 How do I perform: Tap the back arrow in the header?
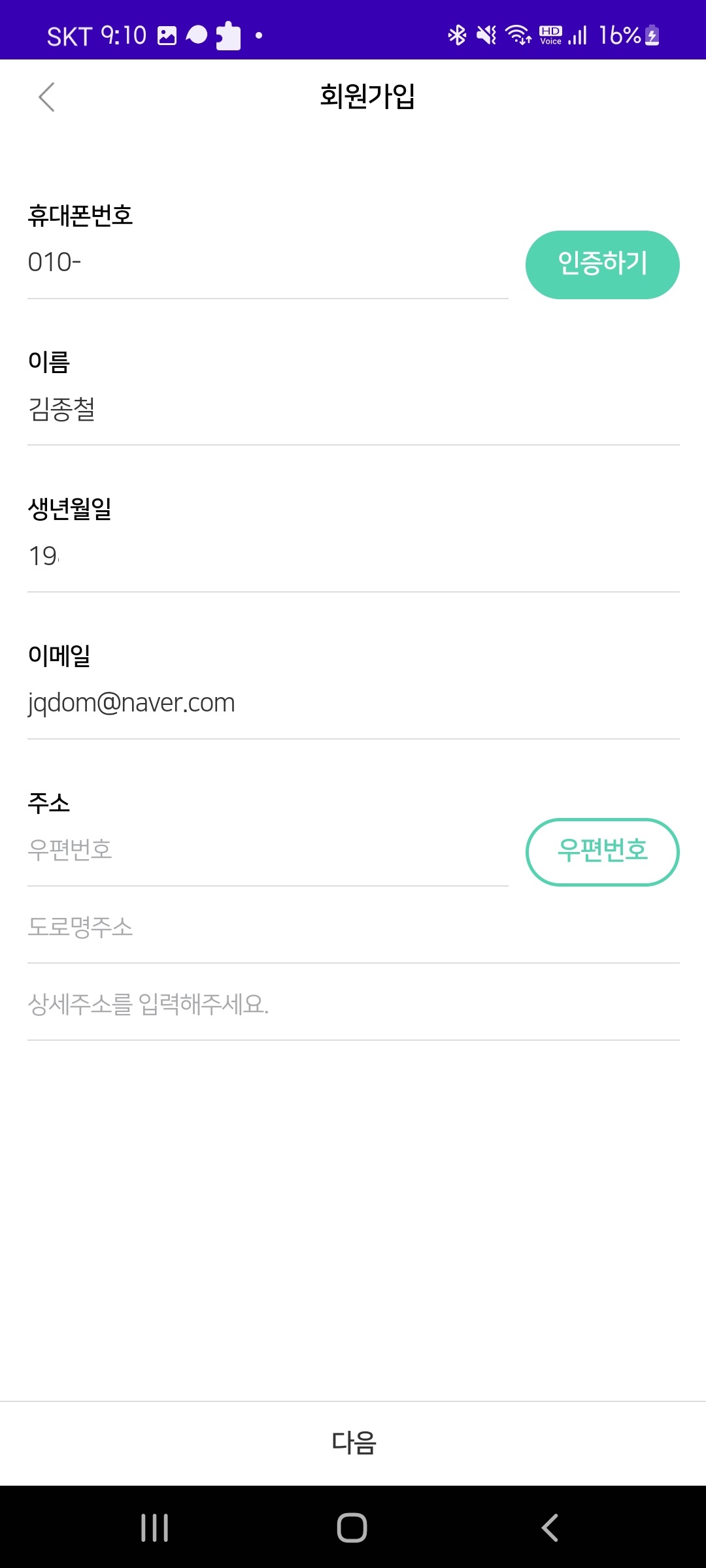point(46,97)
